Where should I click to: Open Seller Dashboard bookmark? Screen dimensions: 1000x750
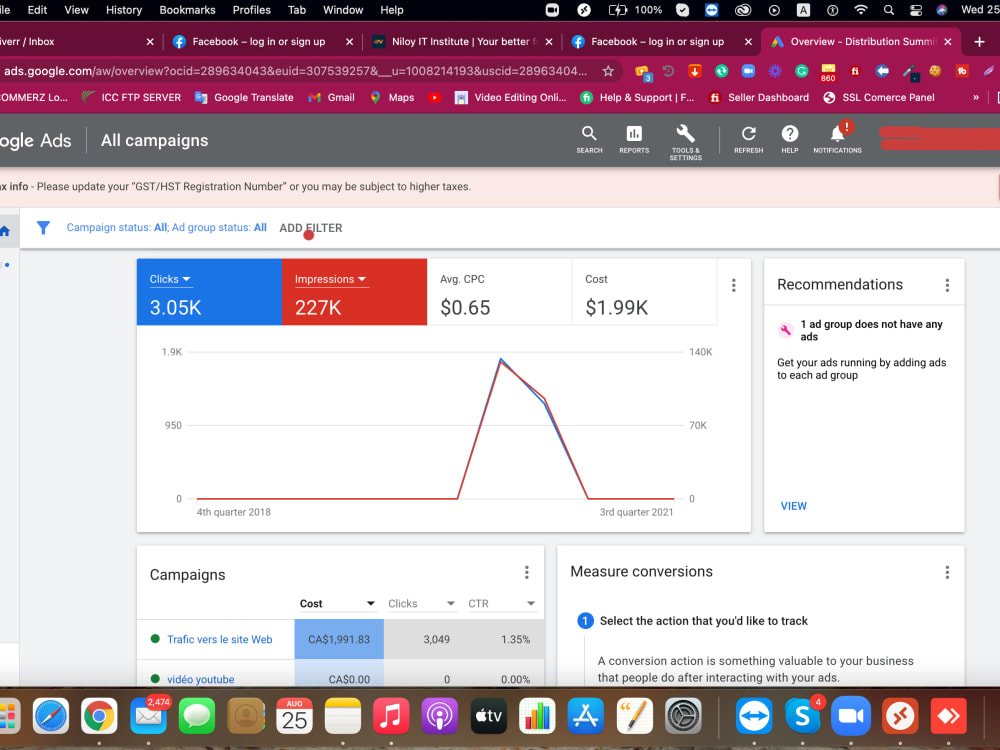coord(759,98)
